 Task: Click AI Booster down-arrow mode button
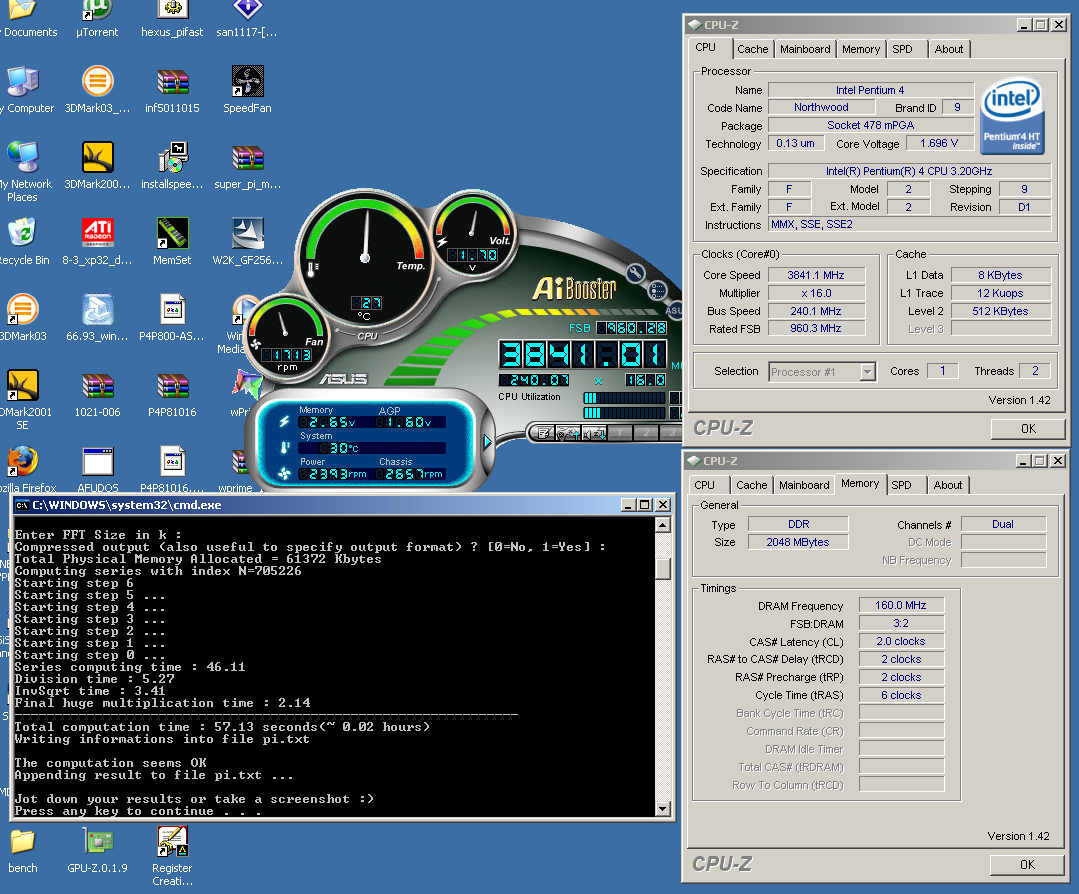pos(594,433)
